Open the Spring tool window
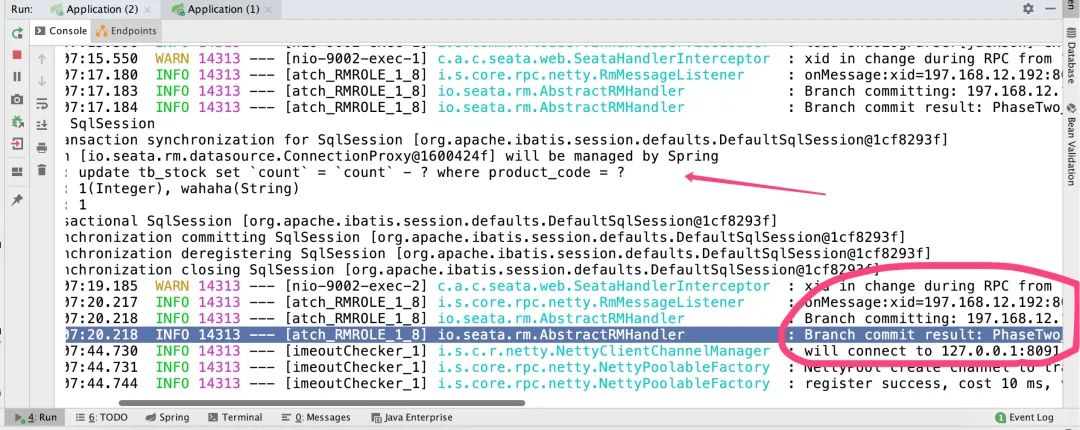1080x430 pixels. click(x=167, y=418)
